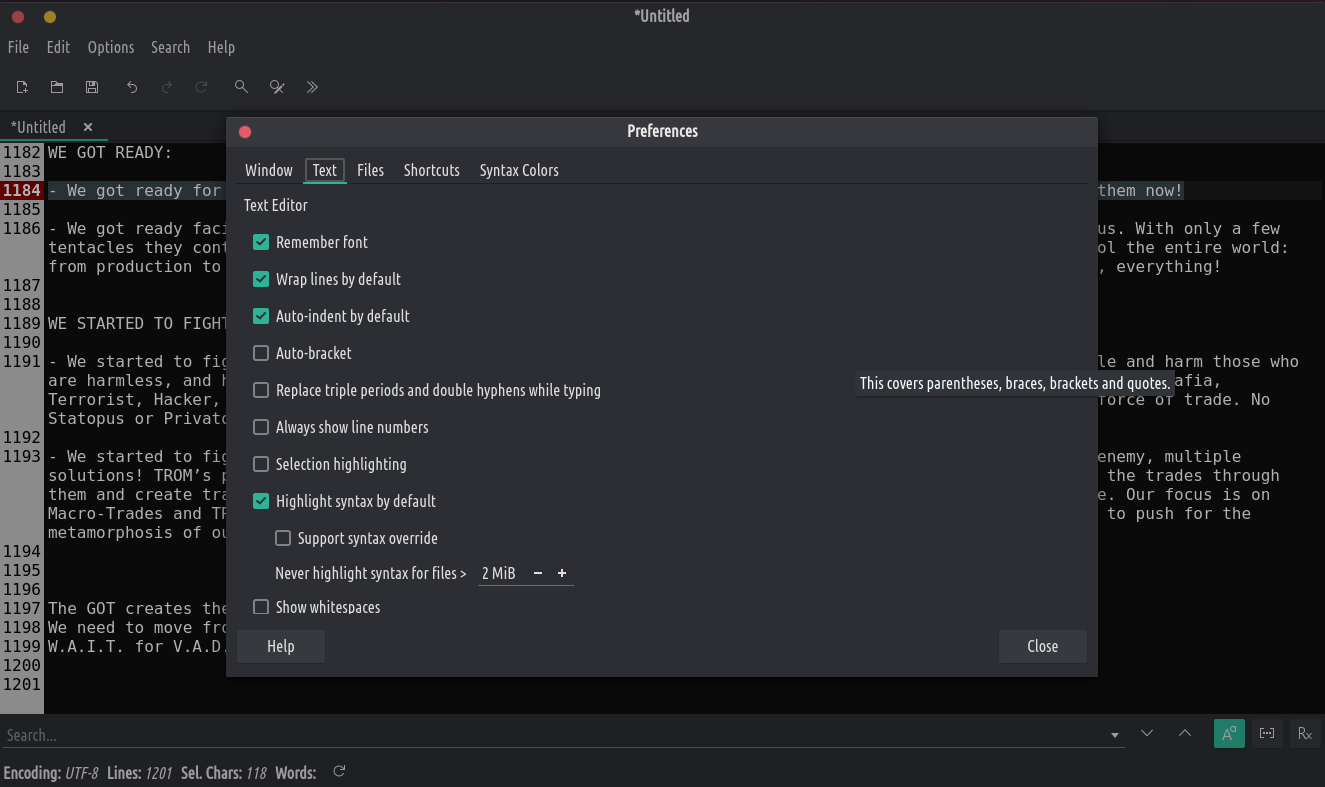Open the Options menu

pyautogui.click(x=110, y=47)
